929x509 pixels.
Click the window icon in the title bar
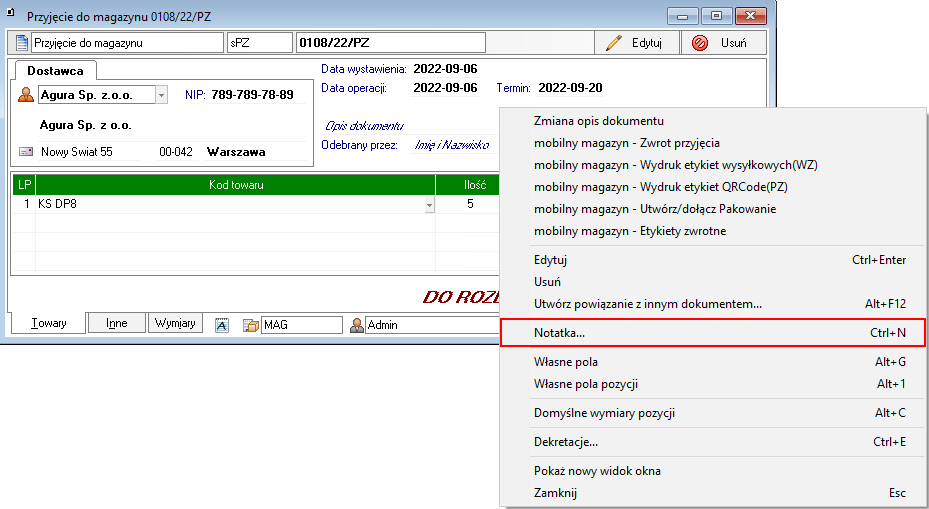click(12, 16)
